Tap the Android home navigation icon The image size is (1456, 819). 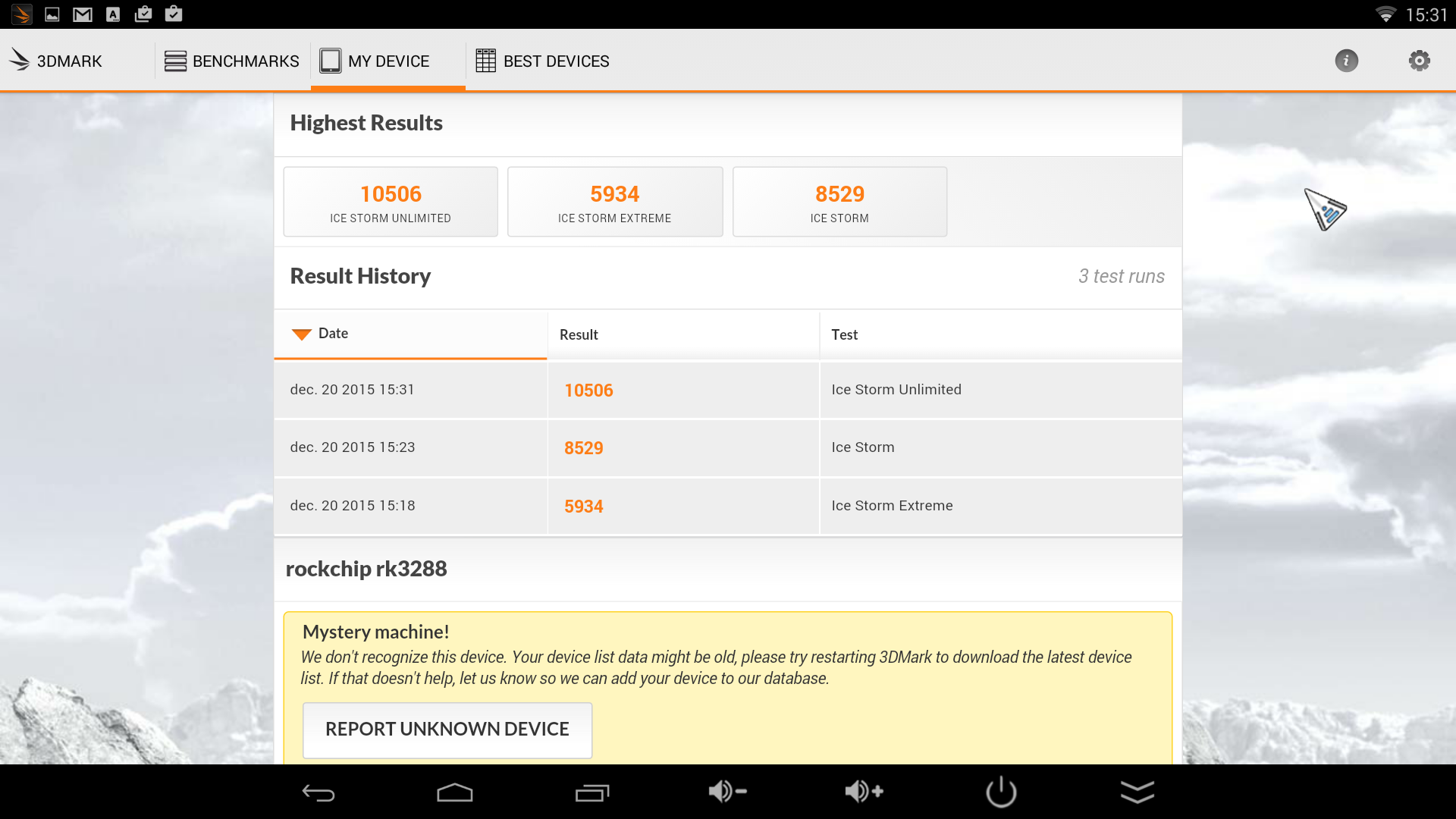point(455,792)
